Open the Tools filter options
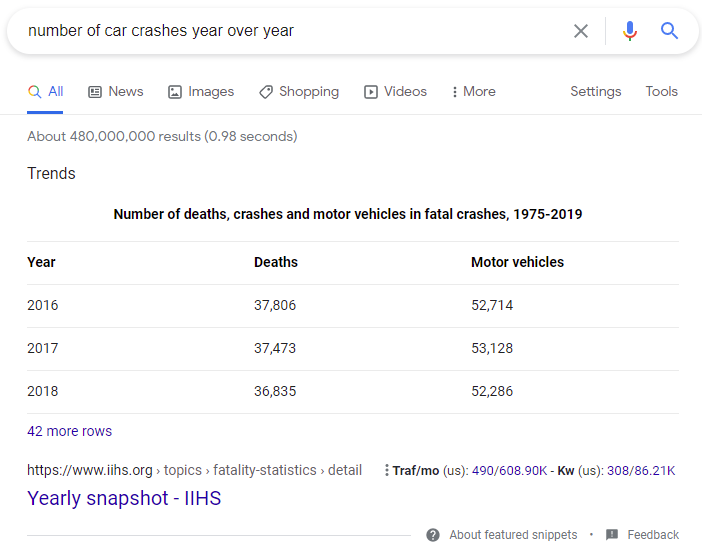The height and width of the screenshot is (554, 702). pyautogui.click(x=661, y=91)
